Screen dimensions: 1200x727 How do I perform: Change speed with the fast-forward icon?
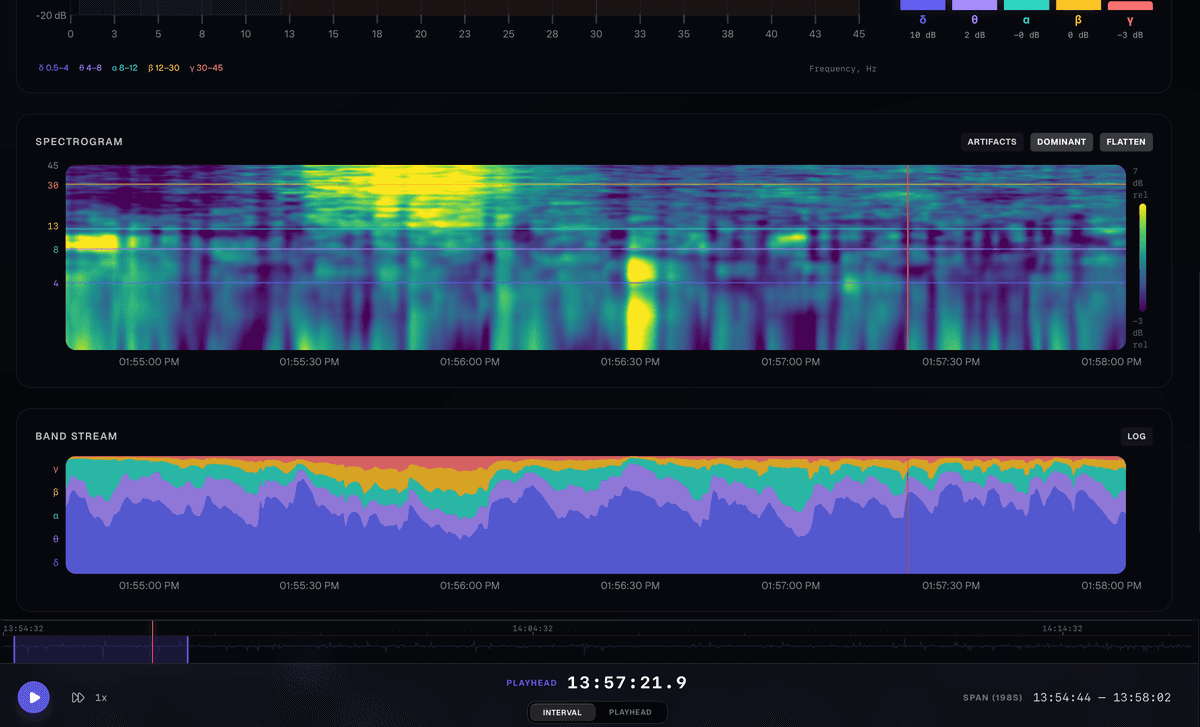click(x=78, y=697)
